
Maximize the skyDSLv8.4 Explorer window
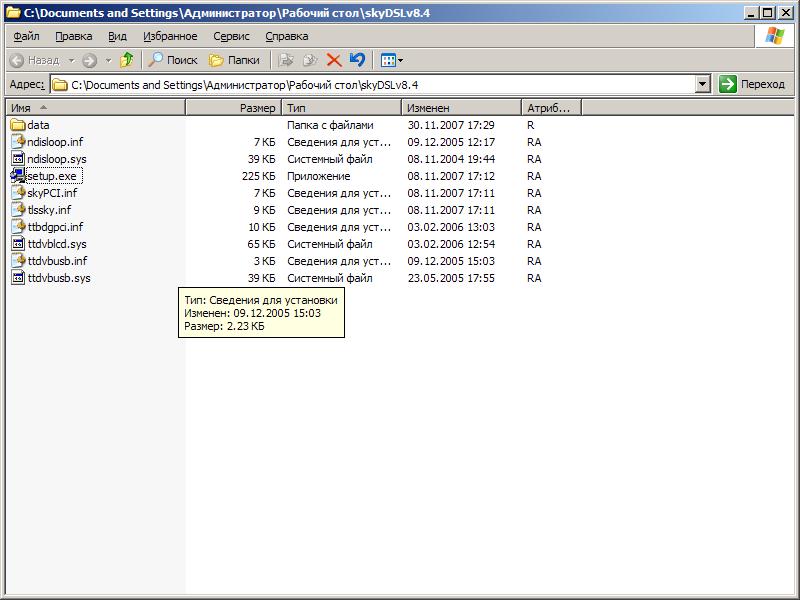tap(767, 13)
